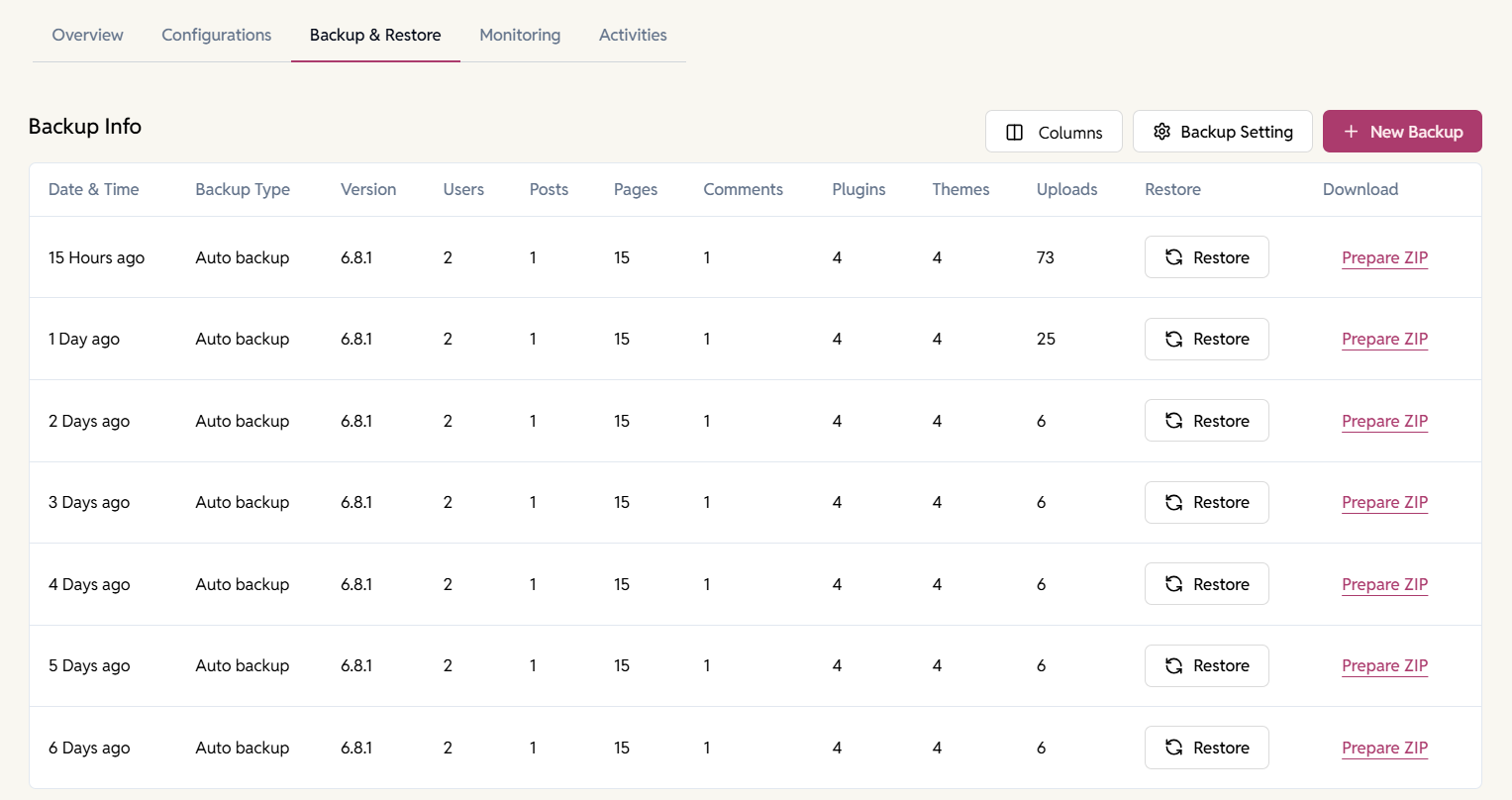The image size is (1512, 800).
Task: Click the Posts column header
Action: pyautogui.click(x=549, y=189)
